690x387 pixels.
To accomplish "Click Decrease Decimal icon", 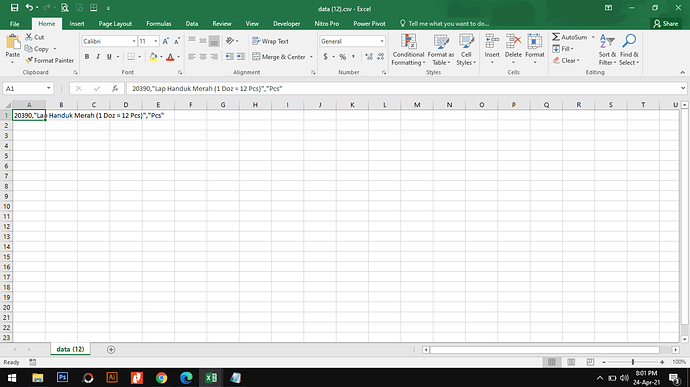I will pos(381,57).
